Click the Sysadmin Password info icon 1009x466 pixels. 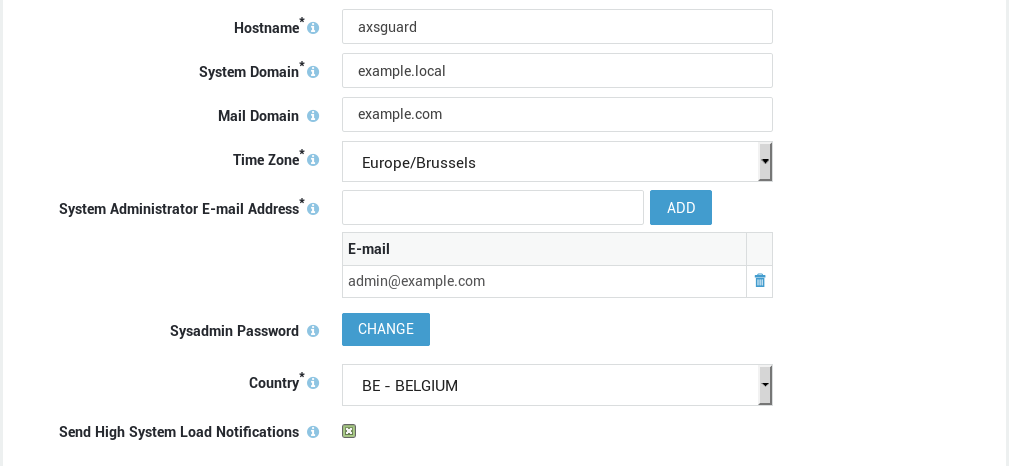(x=313, y=331)
